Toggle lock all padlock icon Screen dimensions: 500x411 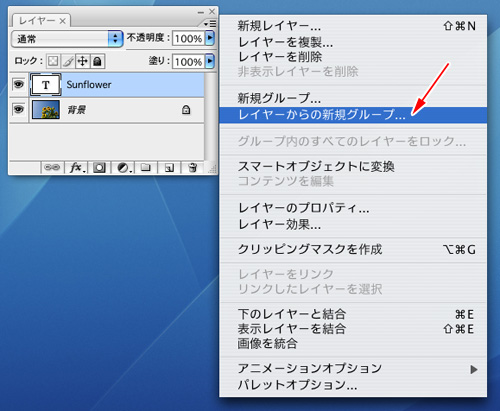pyautogui.click(x=97, y=61)
